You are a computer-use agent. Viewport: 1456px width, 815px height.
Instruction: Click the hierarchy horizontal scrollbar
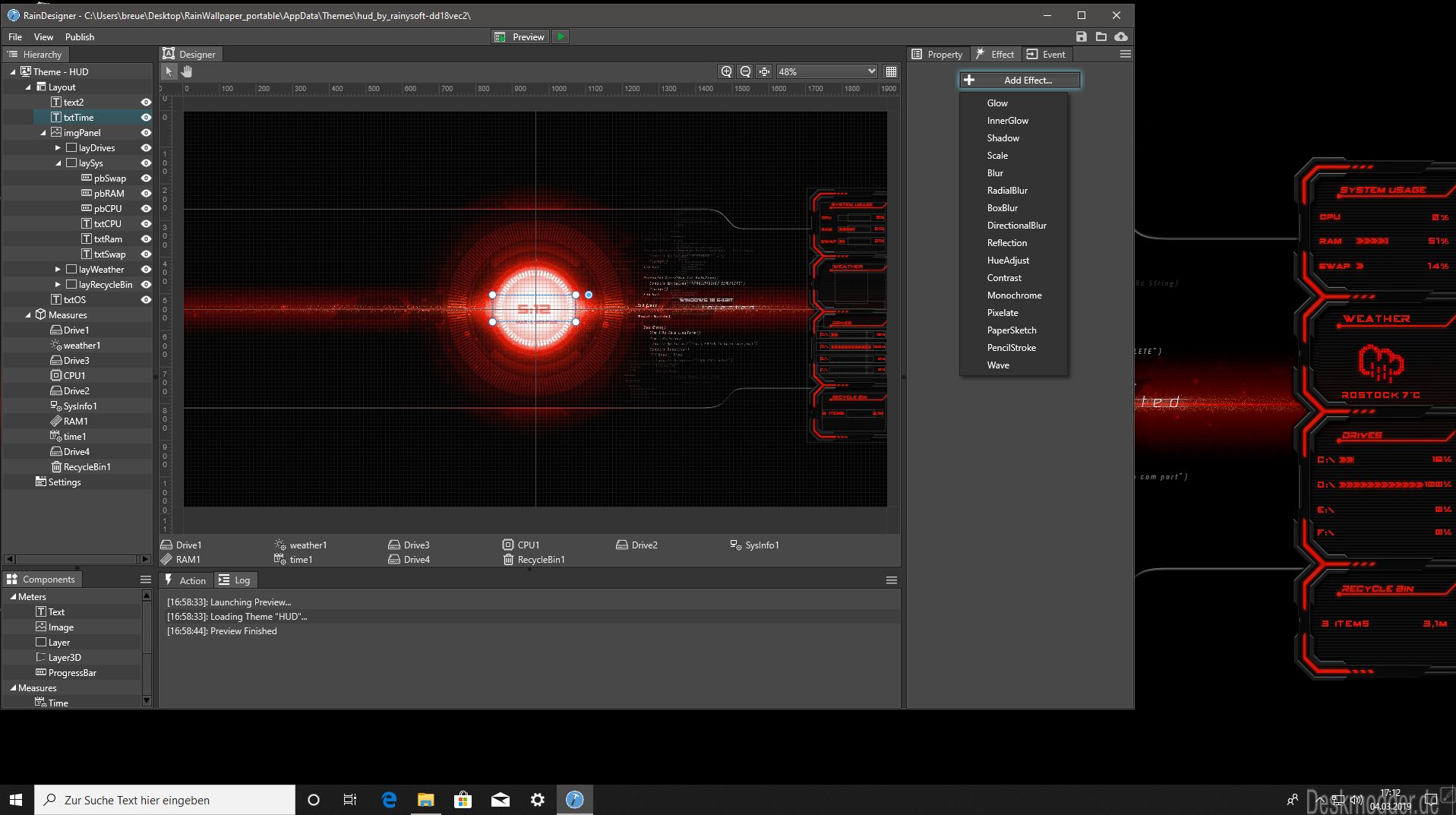76,559
